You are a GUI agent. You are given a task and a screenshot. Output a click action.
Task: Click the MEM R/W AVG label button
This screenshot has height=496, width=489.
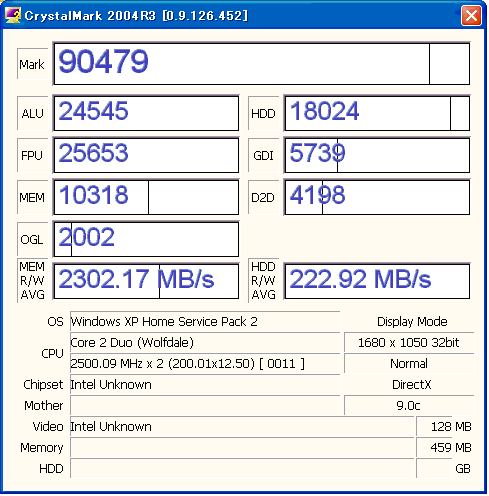tap(32, 281)
